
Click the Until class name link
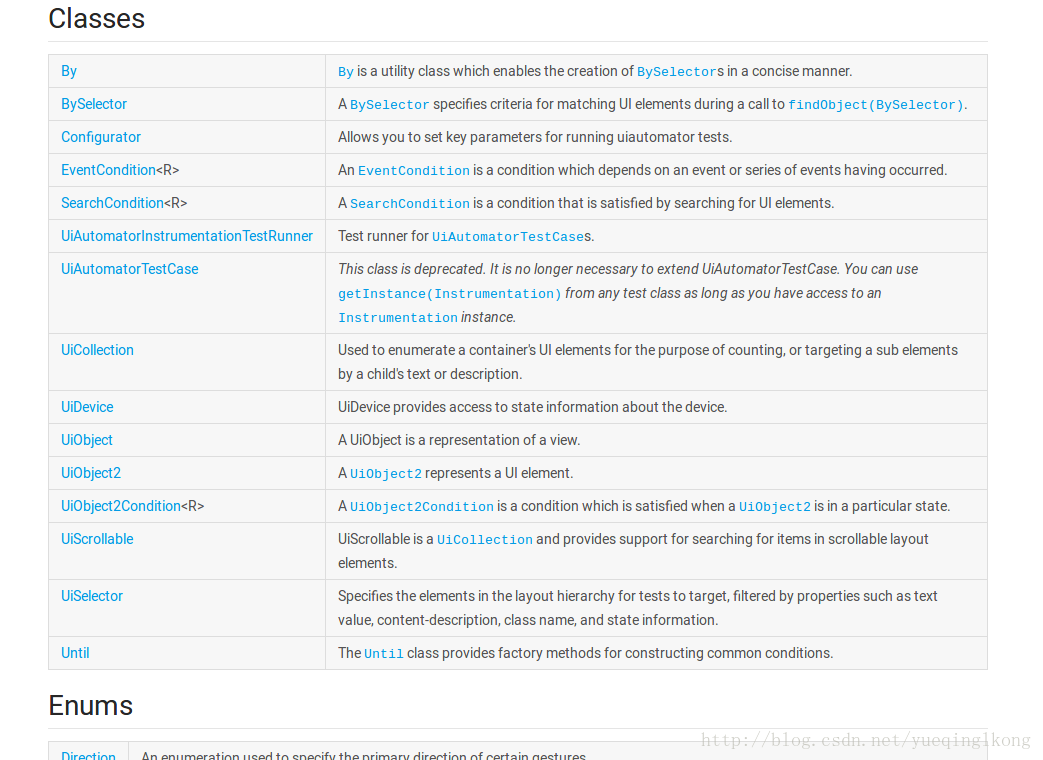pos(75,653)
